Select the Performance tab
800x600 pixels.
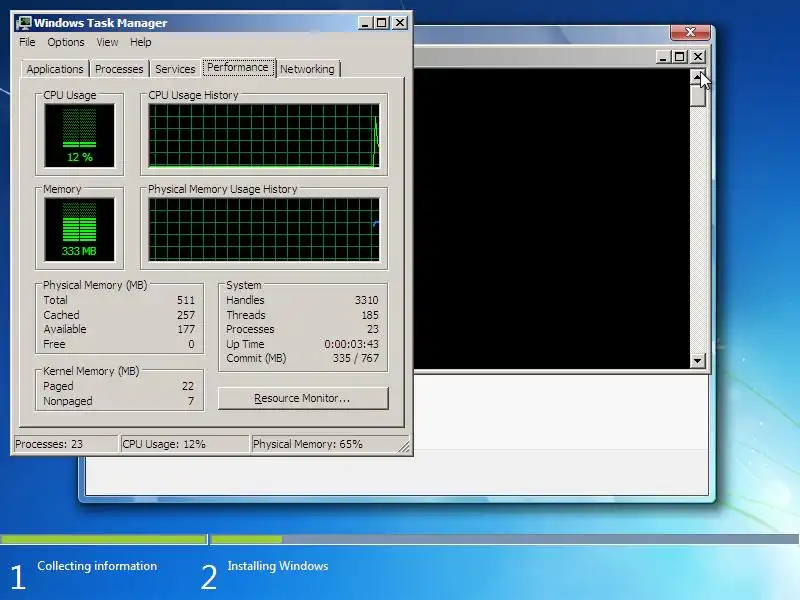(x=238, y=67)
